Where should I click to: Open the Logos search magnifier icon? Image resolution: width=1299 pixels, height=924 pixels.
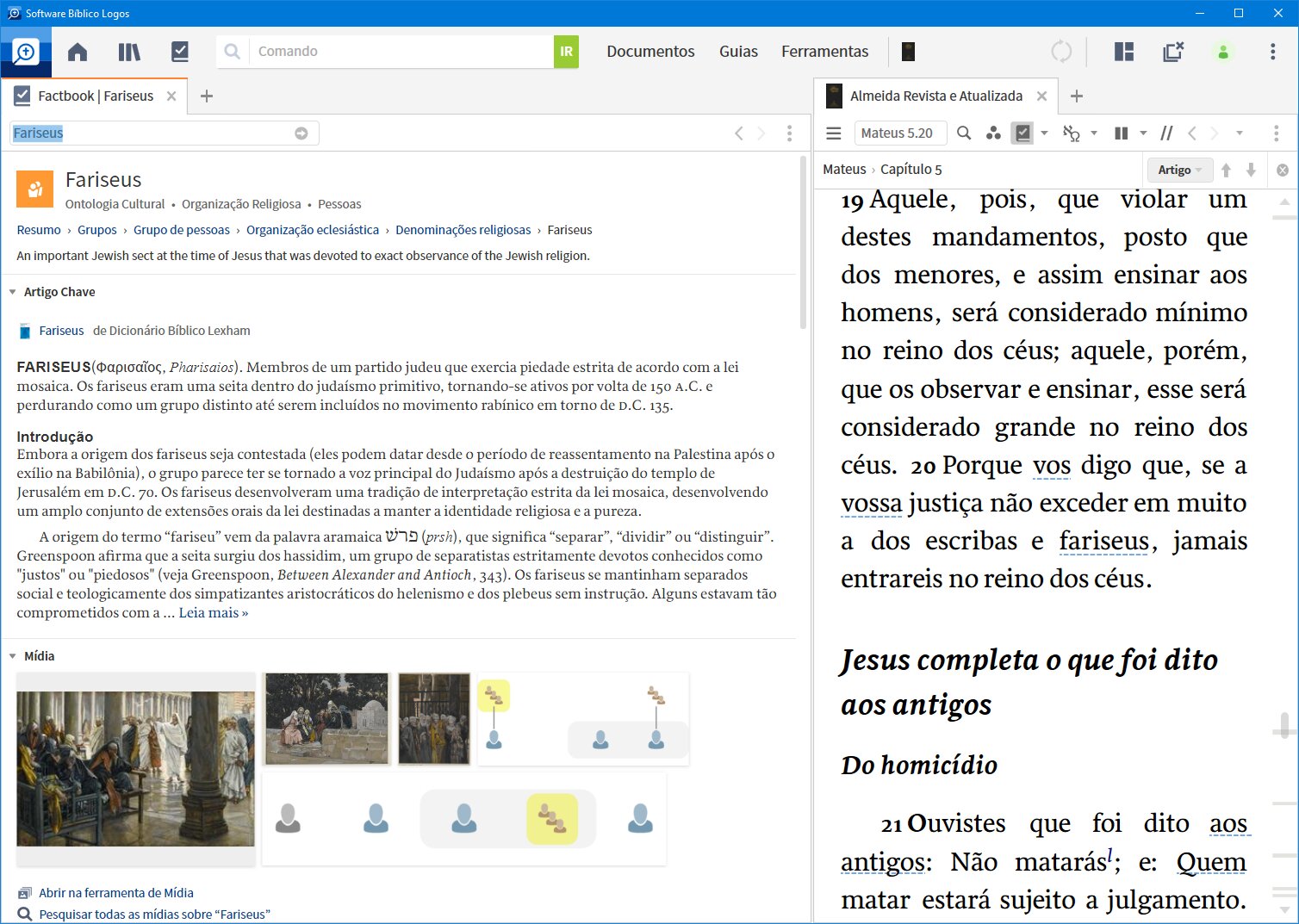pyautogui.click(x=25, y=53)
